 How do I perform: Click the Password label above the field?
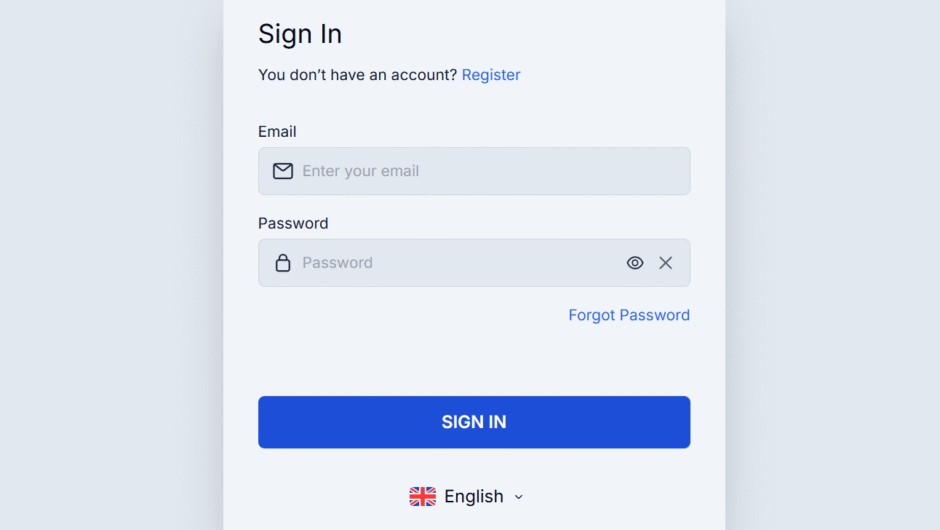(293, 223)
